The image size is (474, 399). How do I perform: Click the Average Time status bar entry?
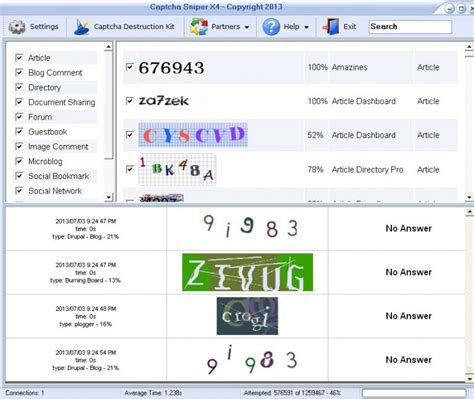click(x=153, y=393)
